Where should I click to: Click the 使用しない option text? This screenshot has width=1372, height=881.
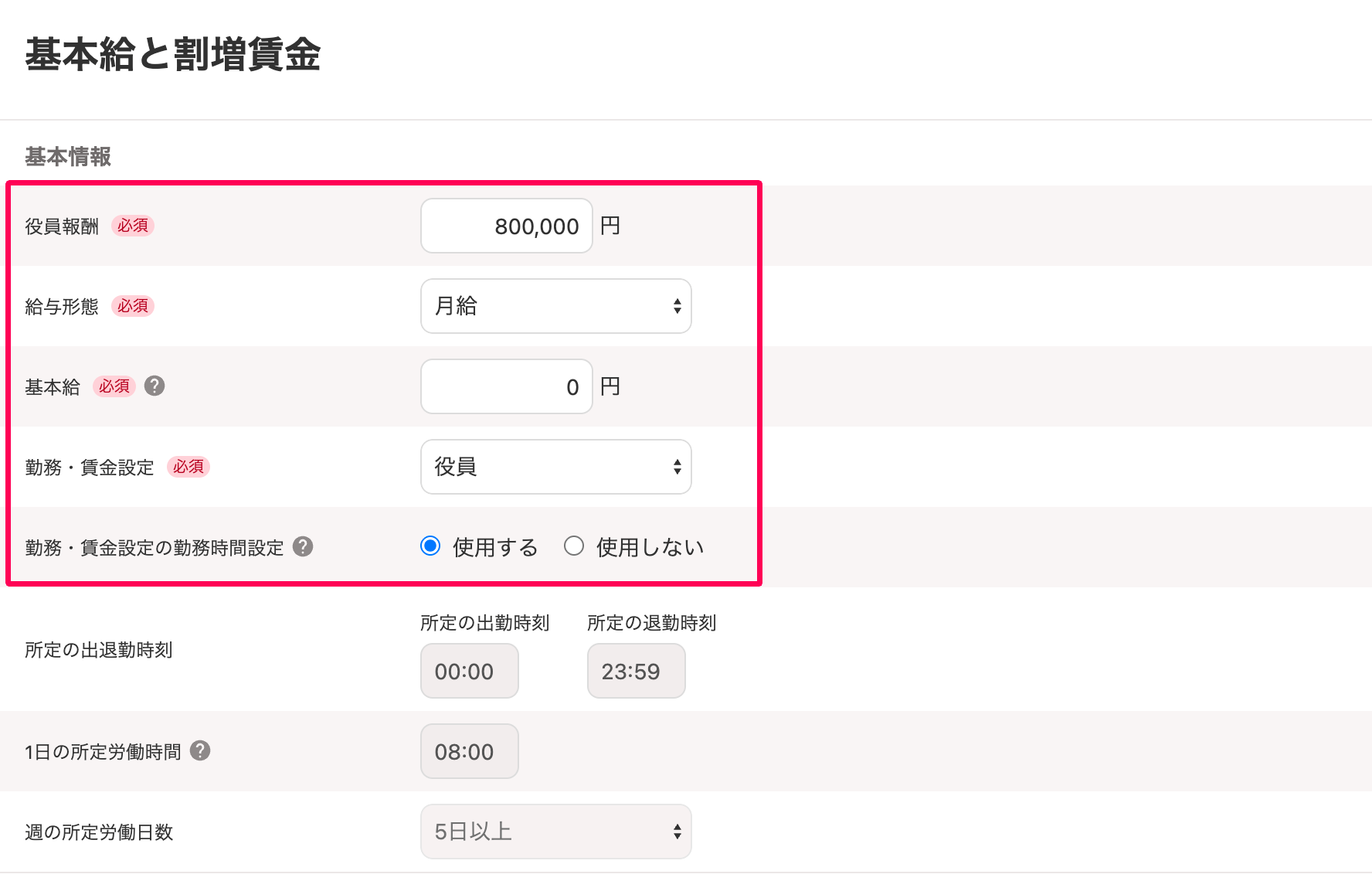[x=650, y=547]
